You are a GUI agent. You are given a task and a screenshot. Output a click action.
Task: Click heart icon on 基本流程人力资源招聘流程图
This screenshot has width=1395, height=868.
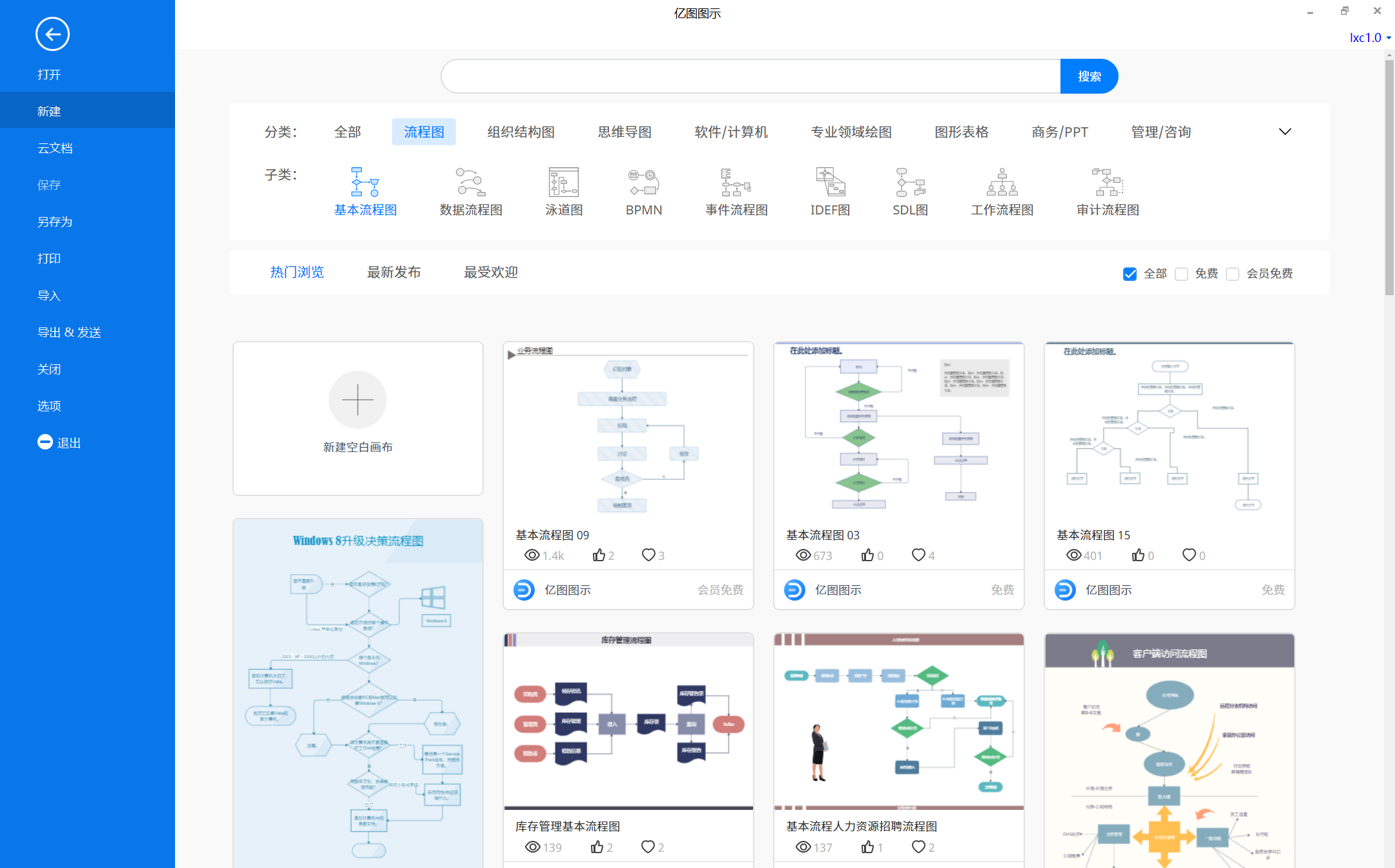tap(918, 847)
